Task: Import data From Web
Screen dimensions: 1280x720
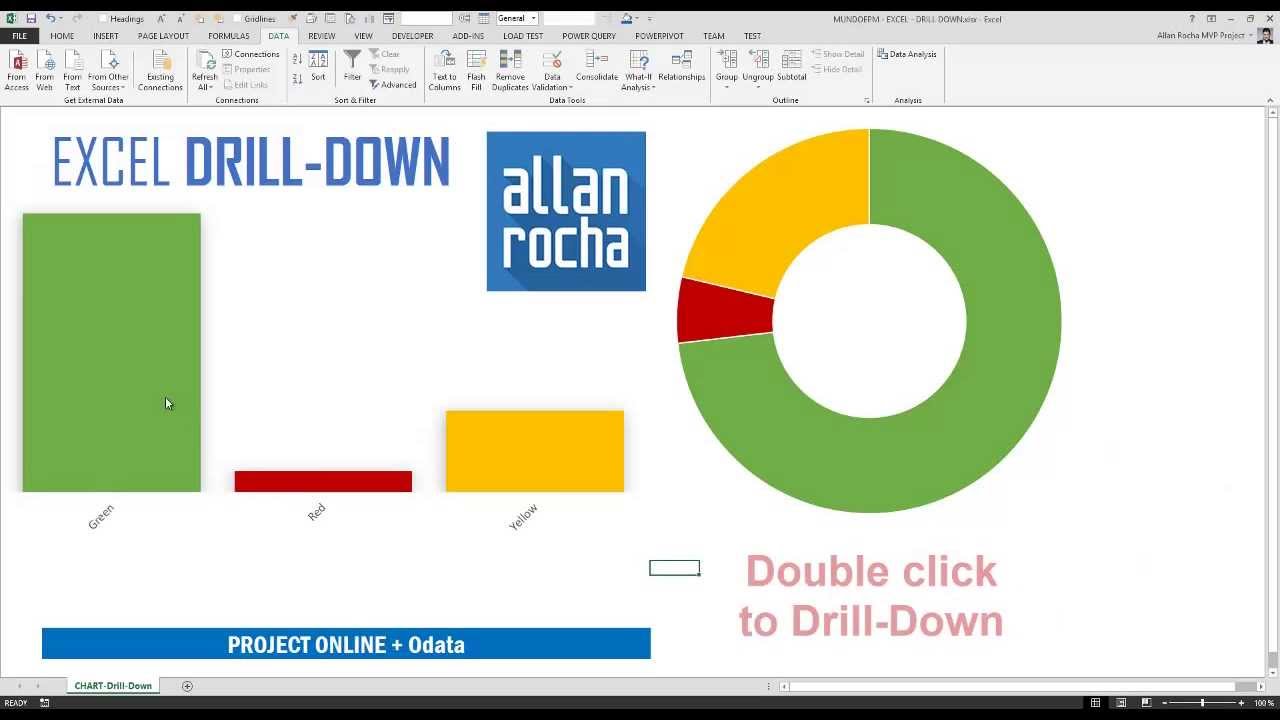Action: click(x=44, y=70)
